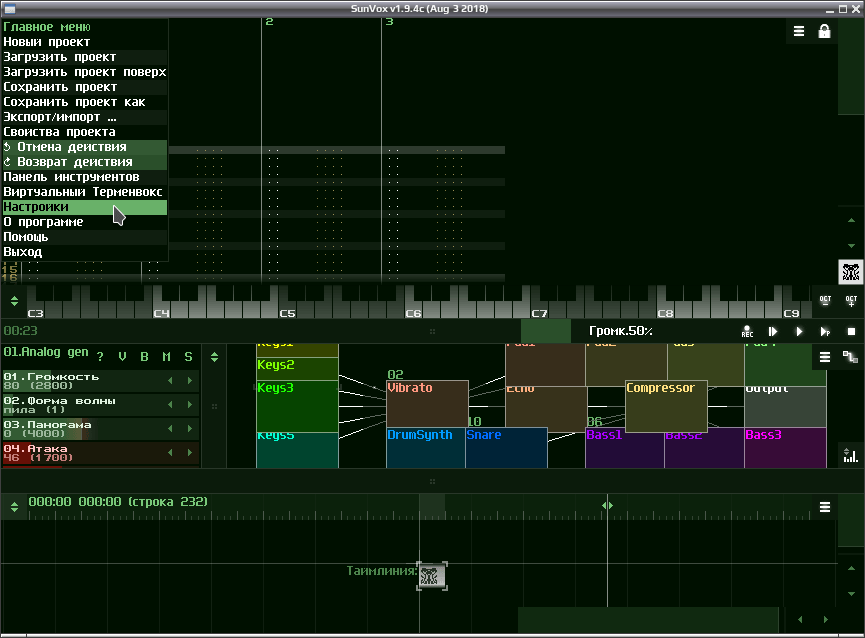Click up-down arrows beside controller list
This screenshot has height=638, width=865.
pyautogui.click(x=214, y=357)
